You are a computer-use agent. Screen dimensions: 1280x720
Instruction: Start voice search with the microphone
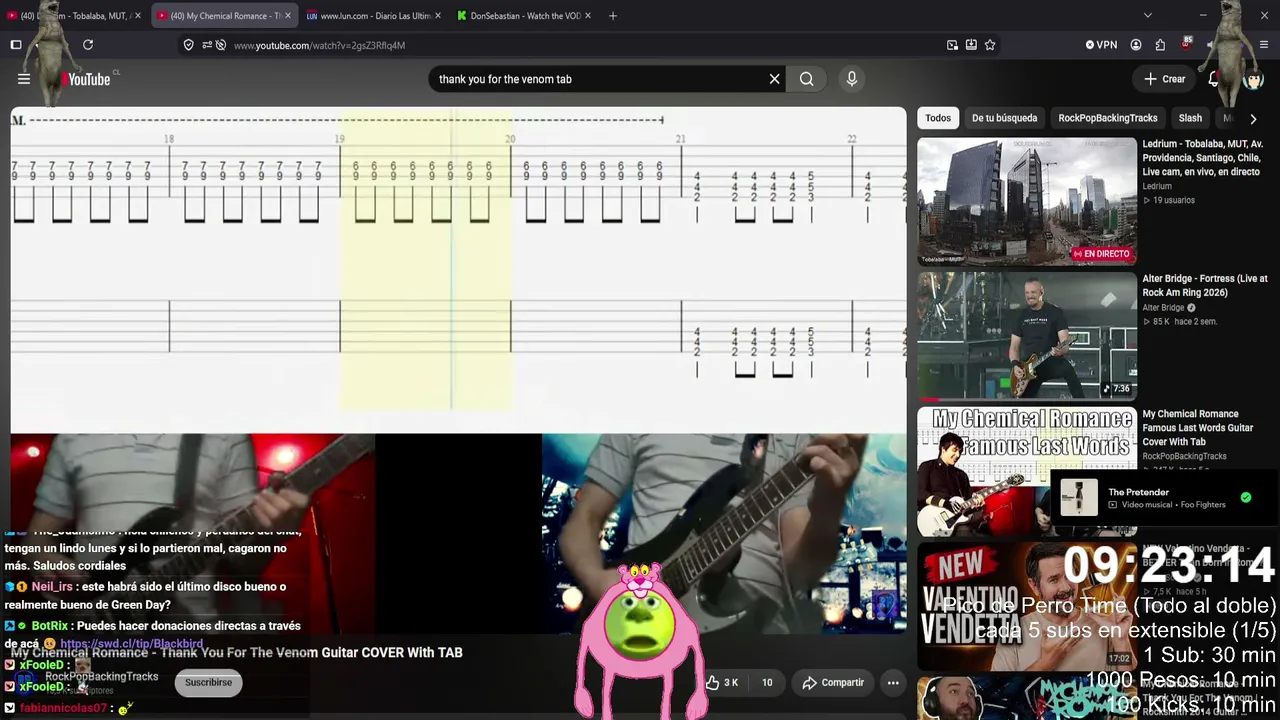click(852, 79)
